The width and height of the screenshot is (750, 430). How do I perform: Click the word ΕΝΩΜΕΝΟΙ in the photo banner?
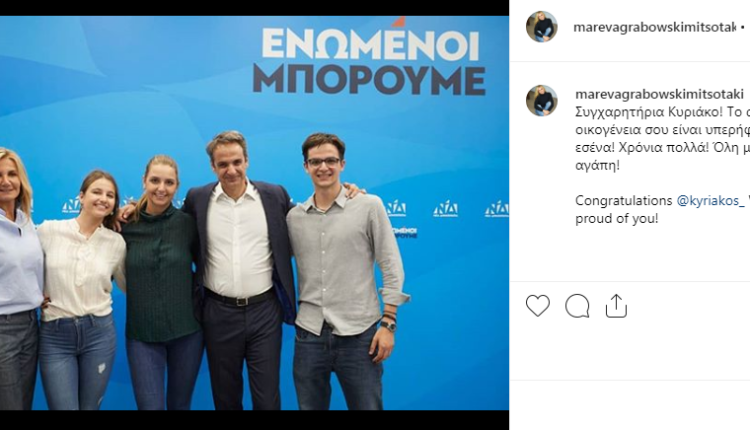tap(370, 45)
